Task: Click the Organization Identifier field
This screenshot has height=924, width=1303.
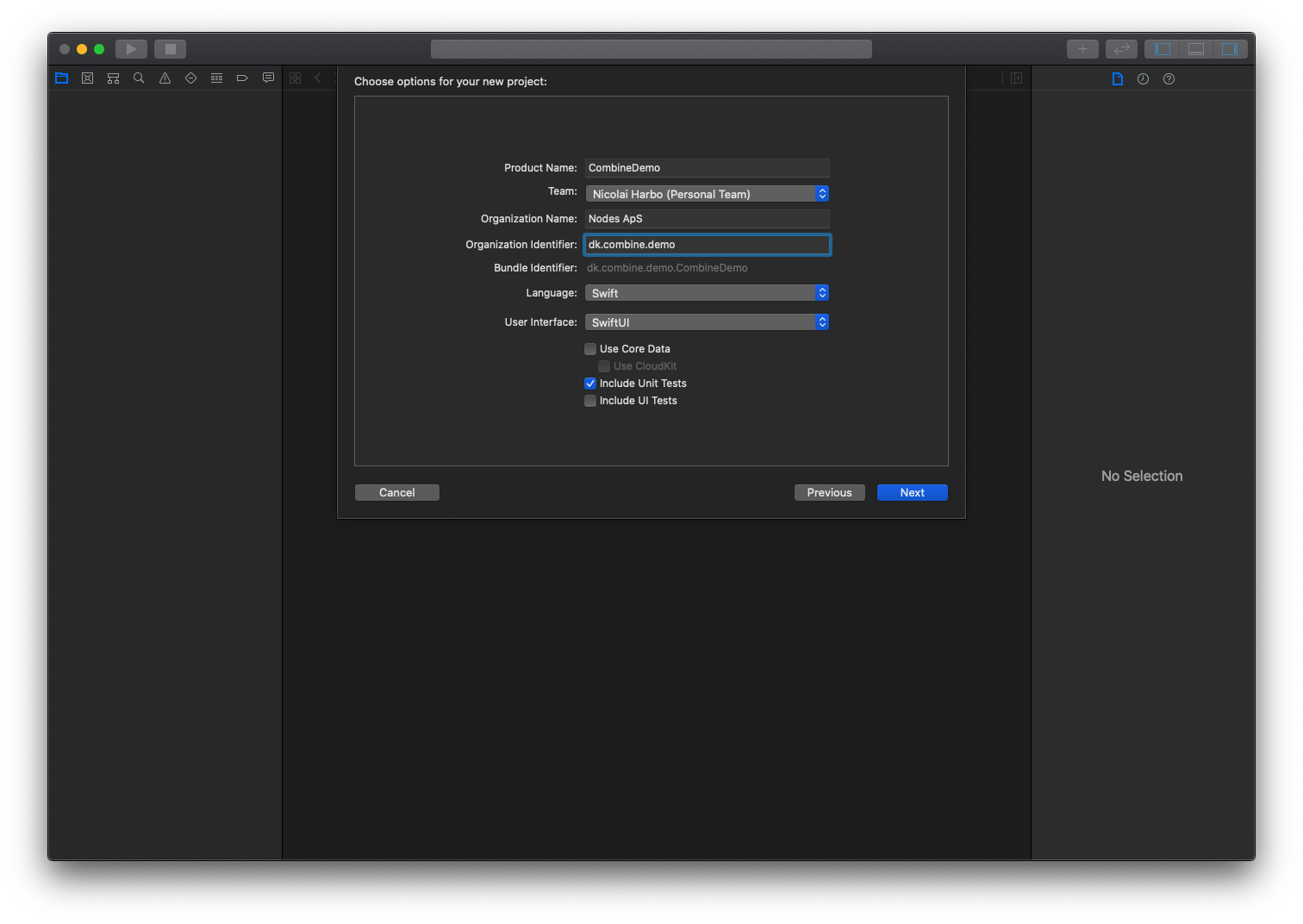Action: (x=708, y=245)
